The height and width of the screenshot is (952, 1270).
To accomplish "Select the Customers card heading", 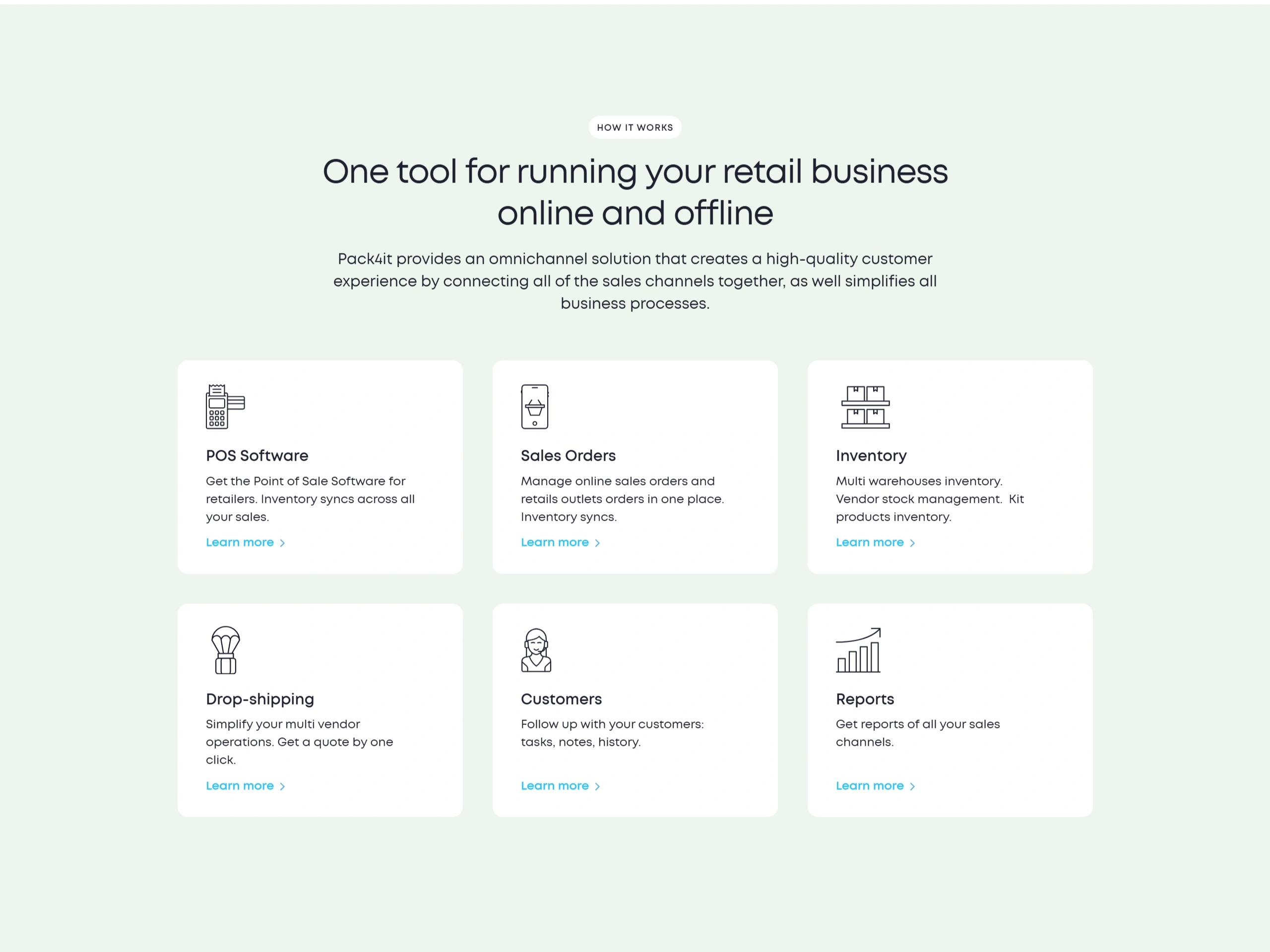I will pyautogui.click(x=561, y=699).
